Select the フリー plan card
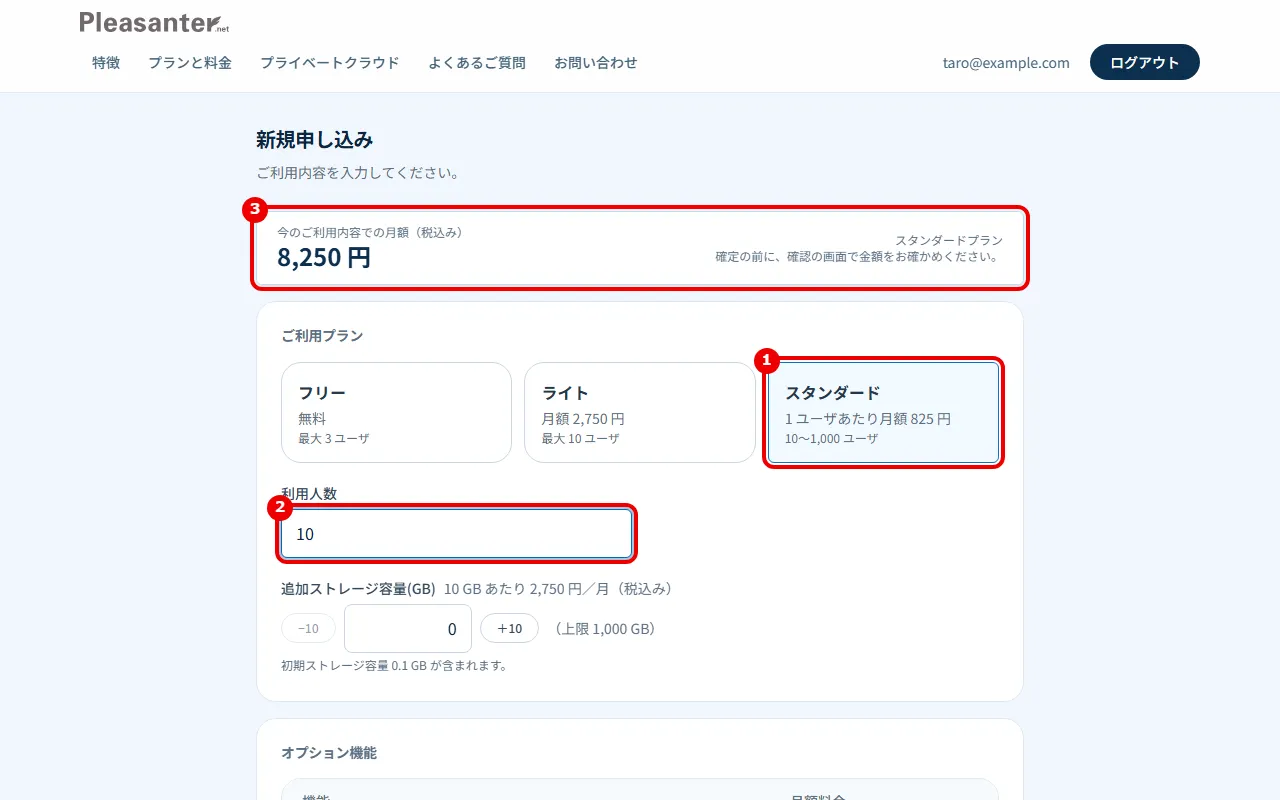1280x800 pixels. [x=396, y=412]
